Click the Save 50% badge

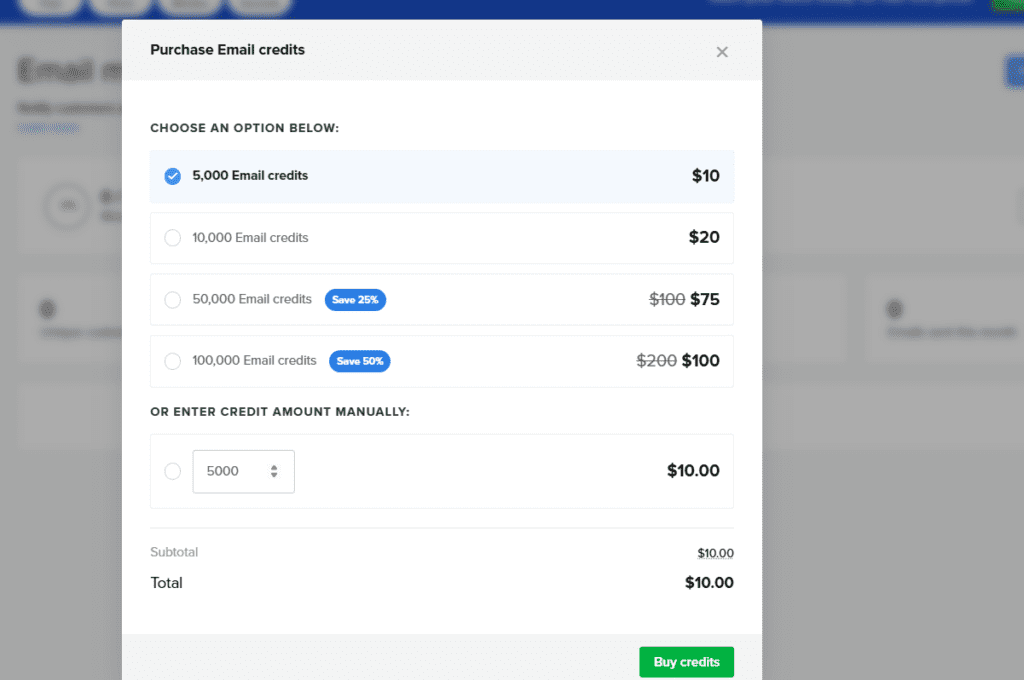click(x=360, y=361)
